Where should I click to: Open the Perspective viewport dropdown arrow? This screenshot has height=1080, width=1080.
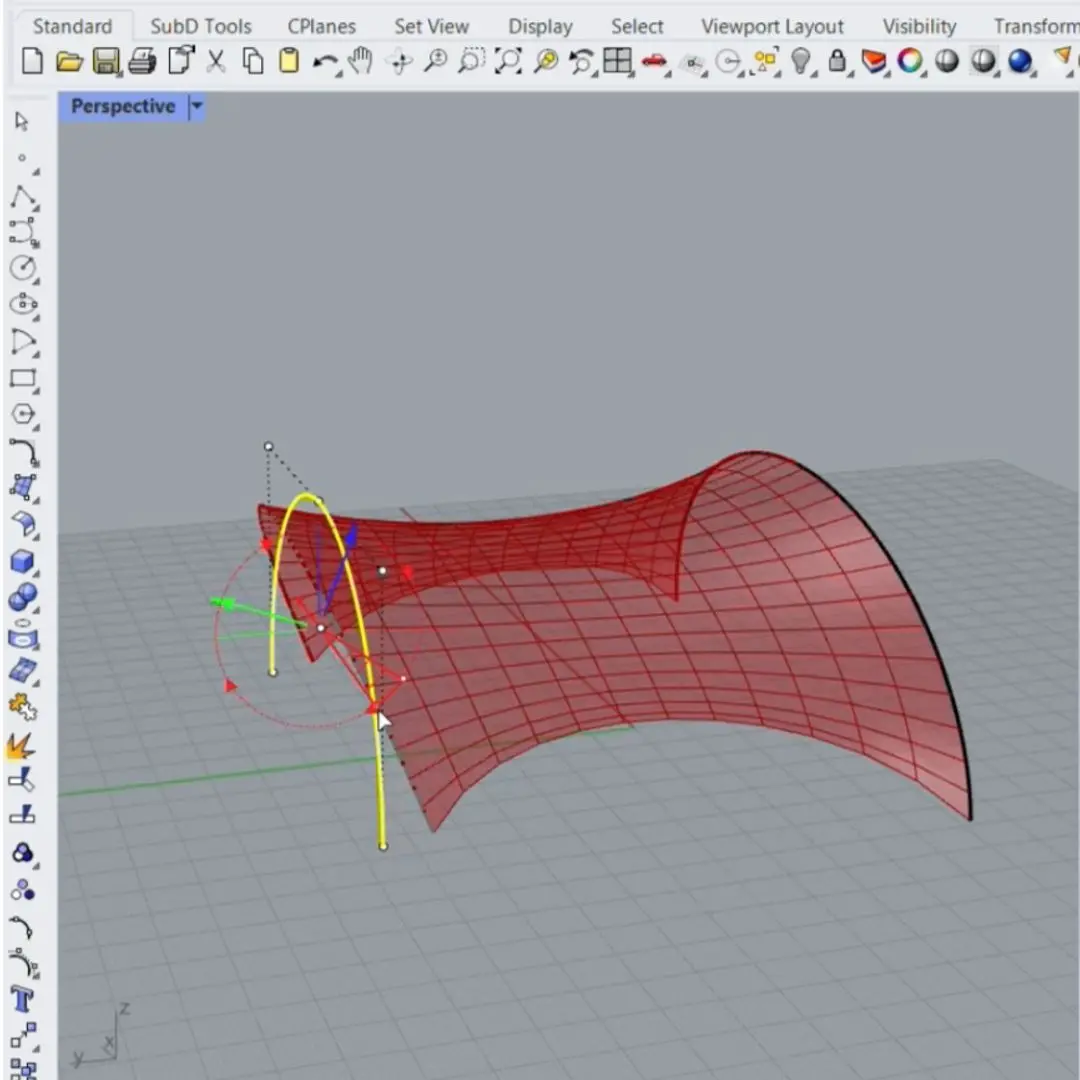pos(196,106)
